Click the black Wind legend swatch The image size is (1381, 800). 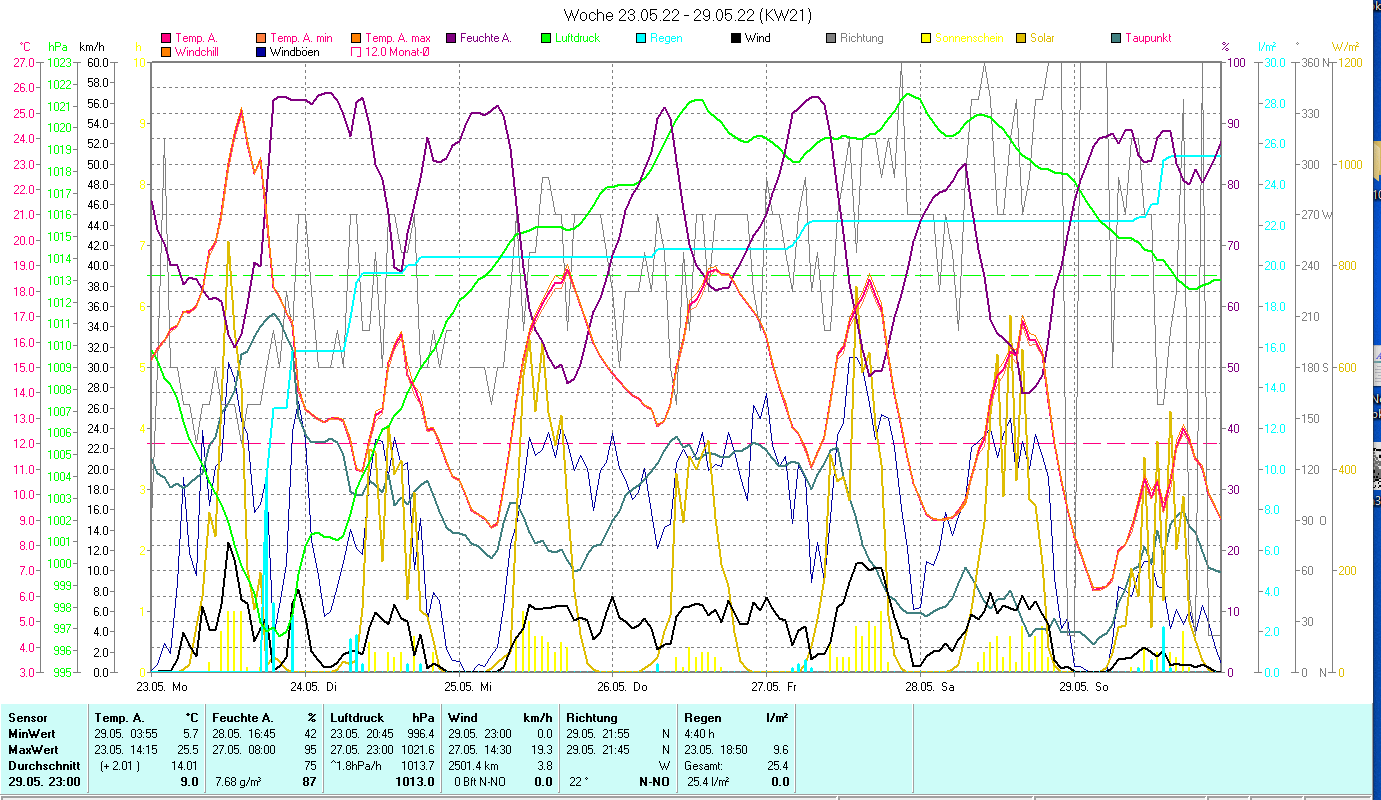[736, 38]
